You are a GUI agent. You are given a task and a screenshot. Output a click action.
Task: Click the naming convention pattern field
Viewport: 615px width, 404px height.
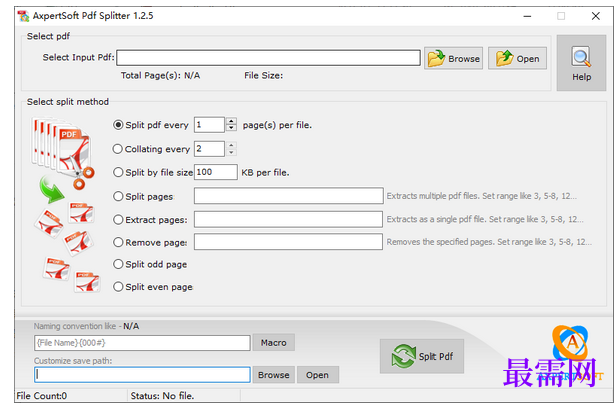(142, 343)
